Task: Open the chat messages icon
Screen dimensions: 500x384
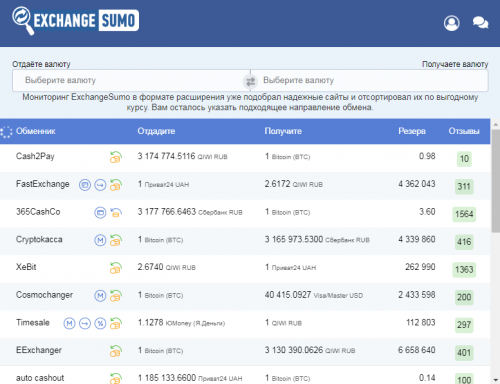Action: tap(480, 23)
